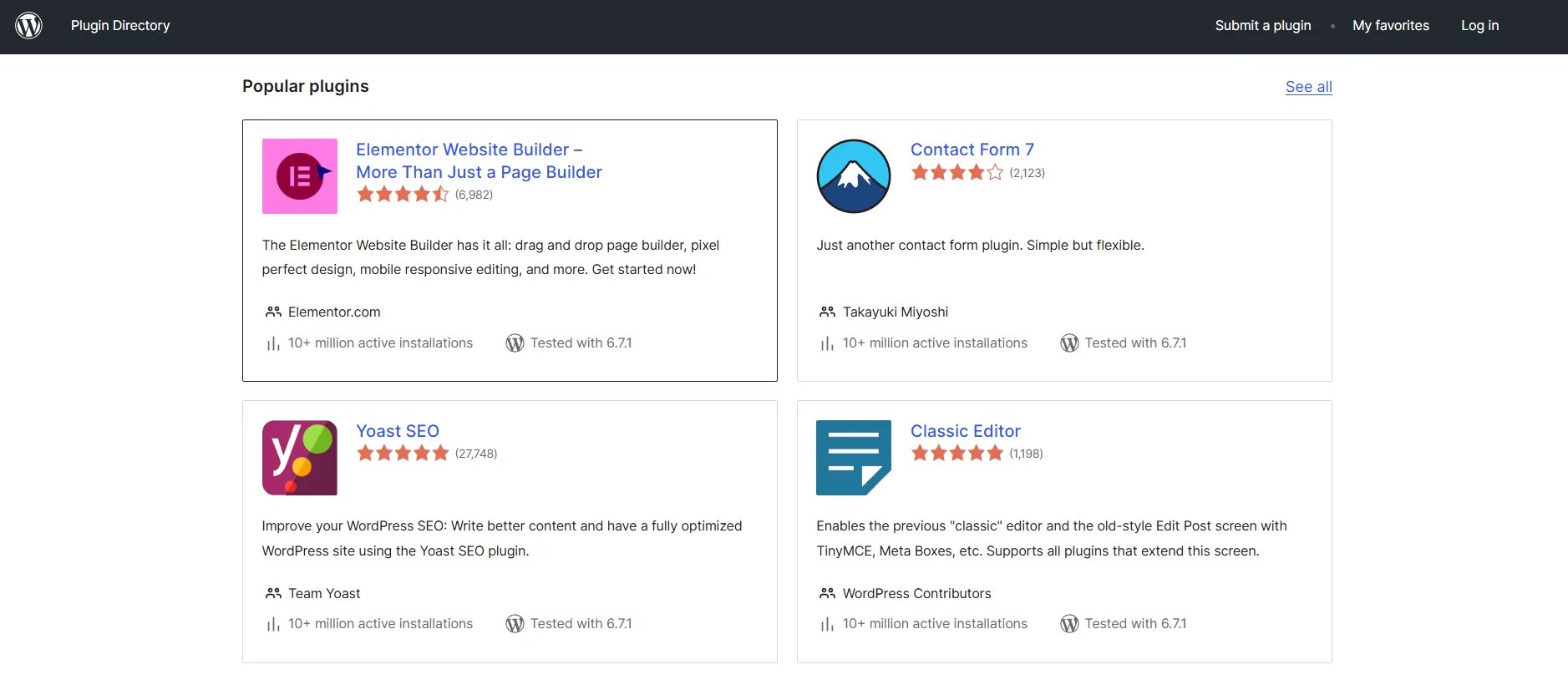Click the author icon beside Team Yoast
Image resolution: width=1568 pixels, height=680 pixels.
pos(273,593)
